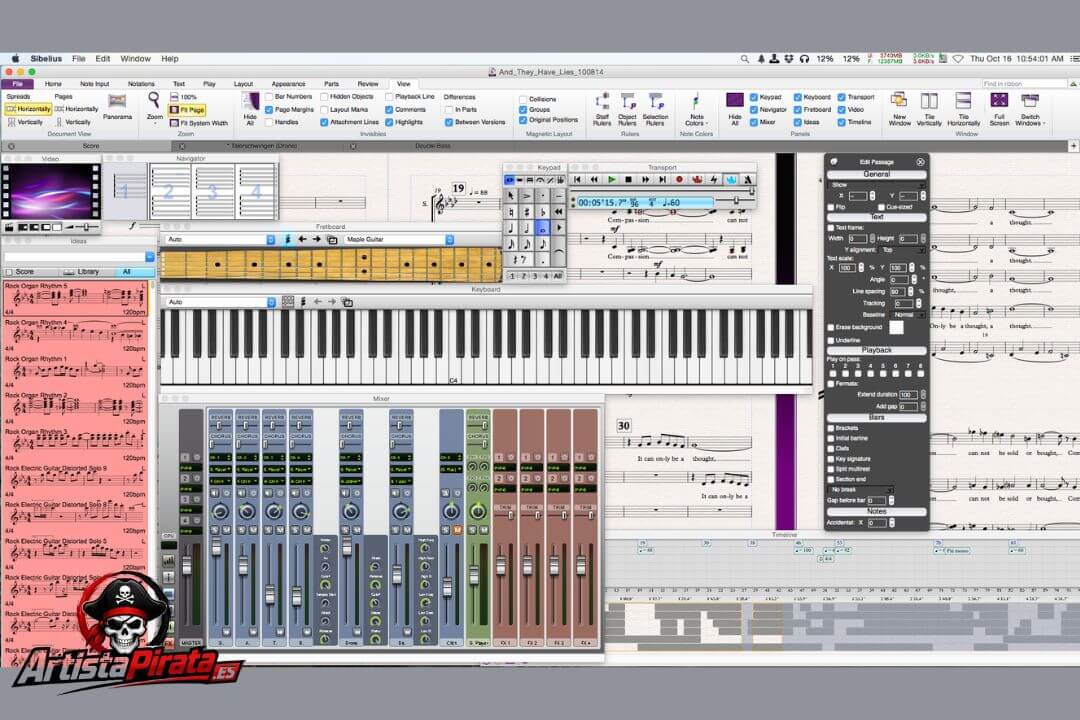This screenshot has width=1080, height=720.
Task: Open the Maple Guitar fretboard dropdown
Action: (398, 240)
